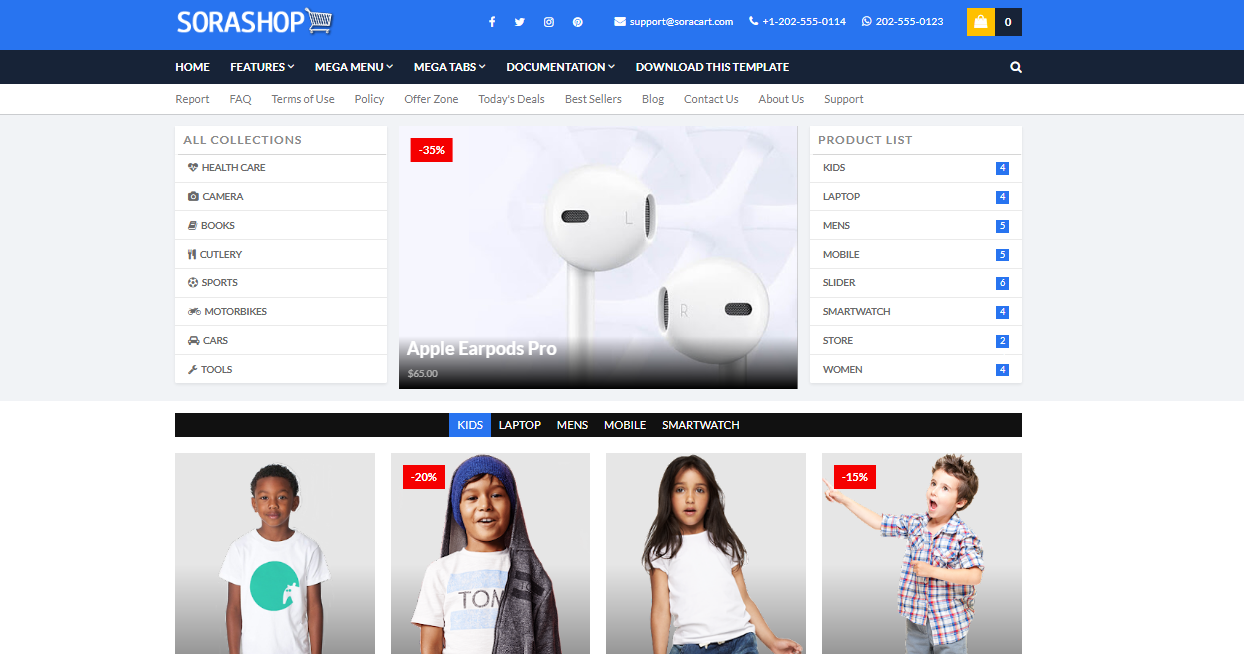Click the Health Care heartbeat icon
This screenshot has height=654, width=1244.
click(x=193, y=168)
